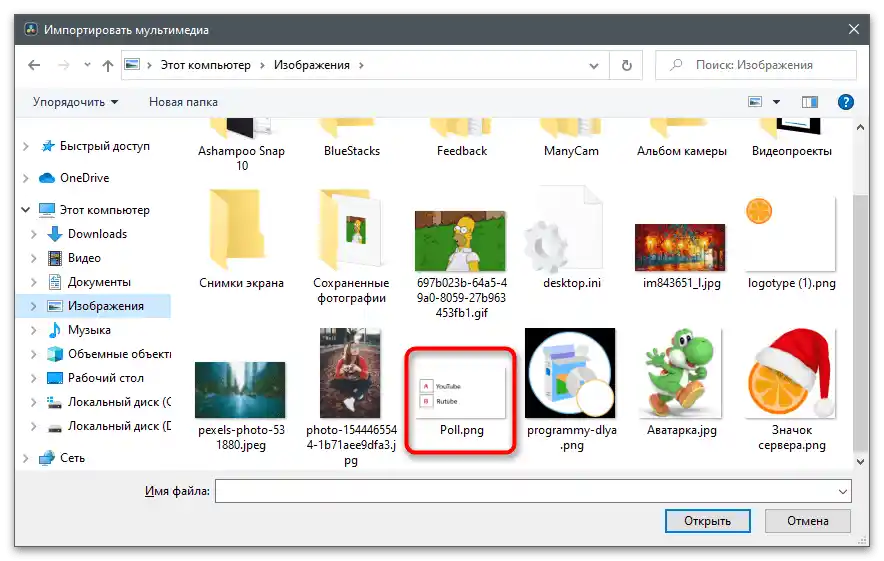
Task: Select Сеть in the sidebar
Action: click(x=72, y=458)
